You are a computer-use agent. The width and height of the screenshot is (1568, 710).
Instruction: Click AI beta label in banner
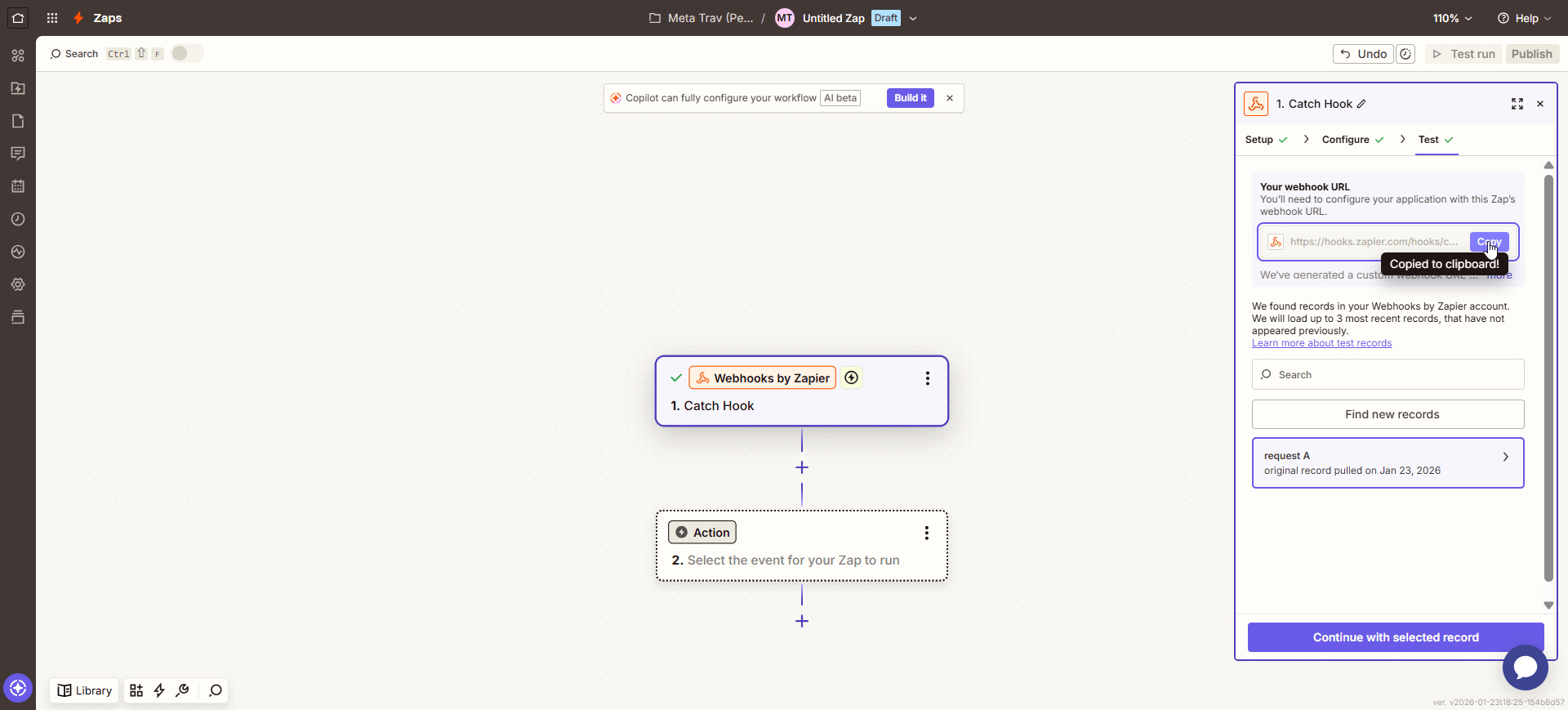(x=840, y=98)
